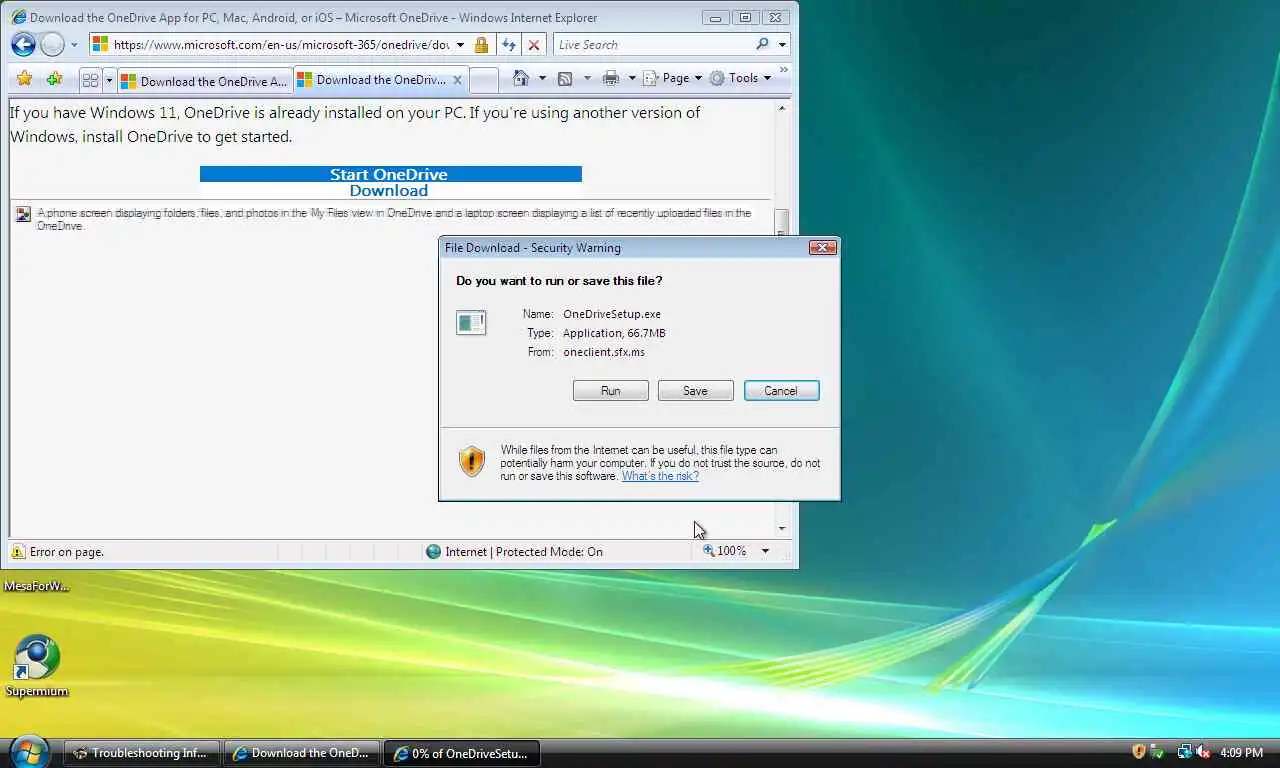
Task: Expand the address bar URL history dropdown
Action: click(x=460, y=45)
